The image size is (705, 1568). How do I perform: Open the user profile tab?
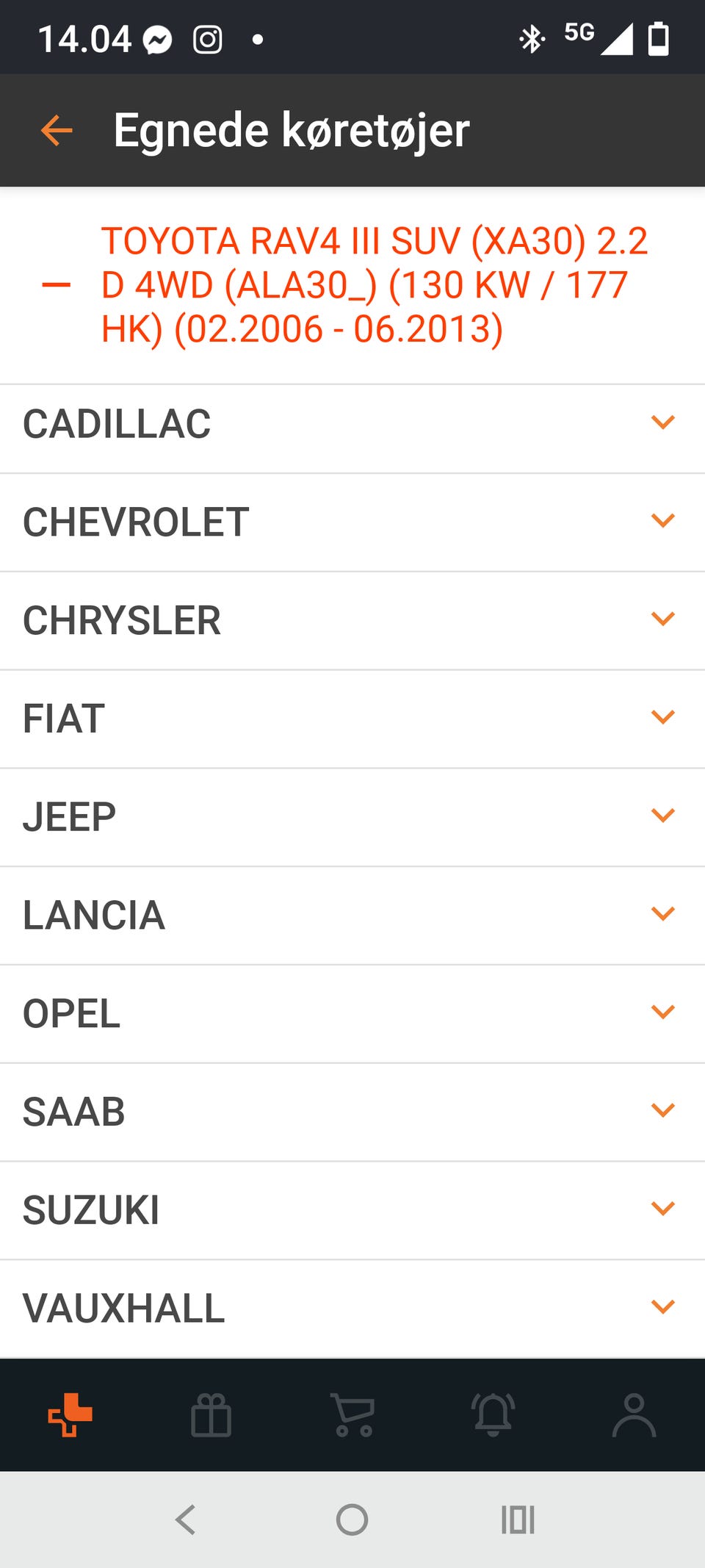[x=634, y=1414]
